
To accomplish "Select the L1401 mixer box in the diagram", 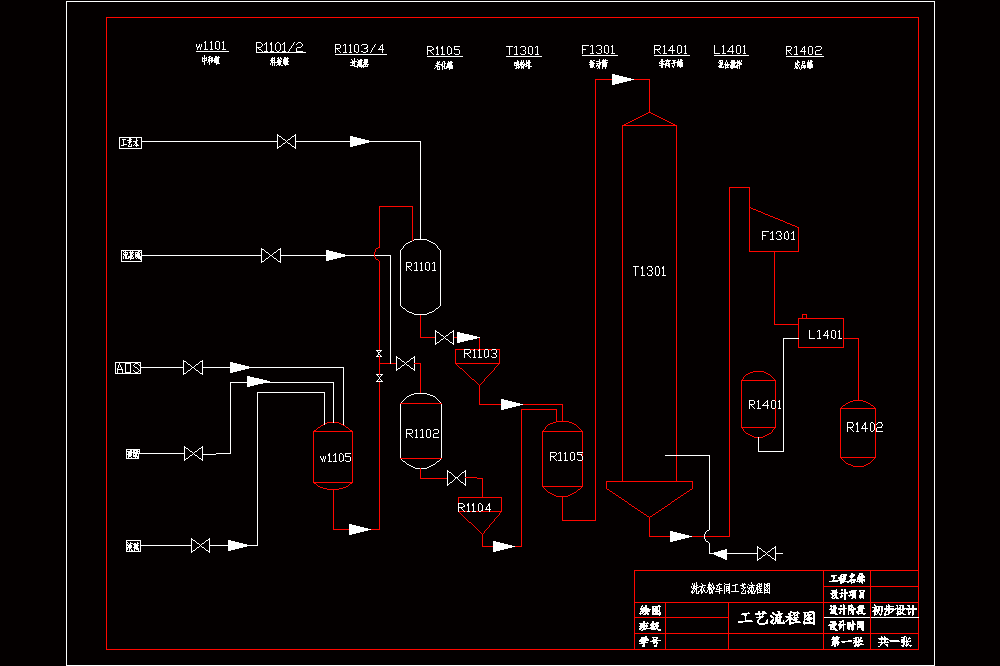I will (x=821, y=333).
